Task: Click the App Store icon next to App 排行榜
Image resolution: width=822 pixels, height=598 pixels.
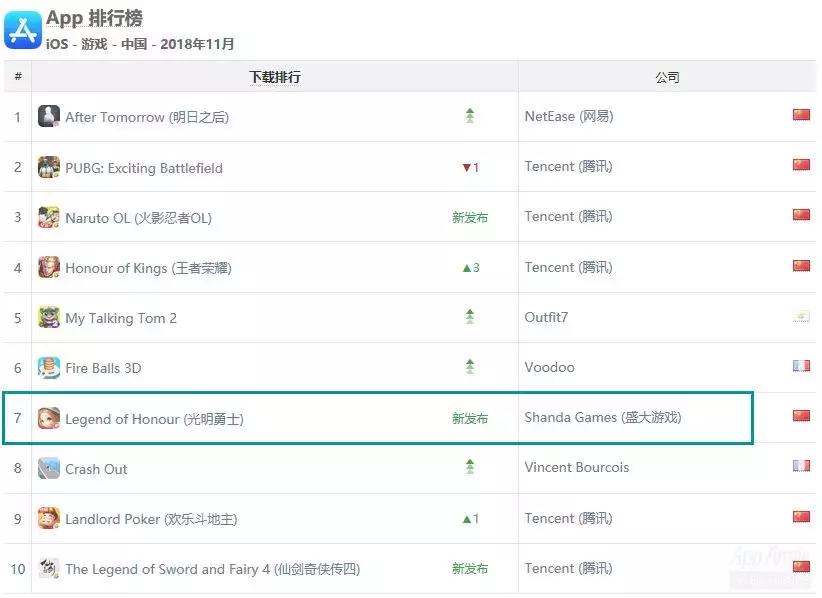Action: (22, 26)
